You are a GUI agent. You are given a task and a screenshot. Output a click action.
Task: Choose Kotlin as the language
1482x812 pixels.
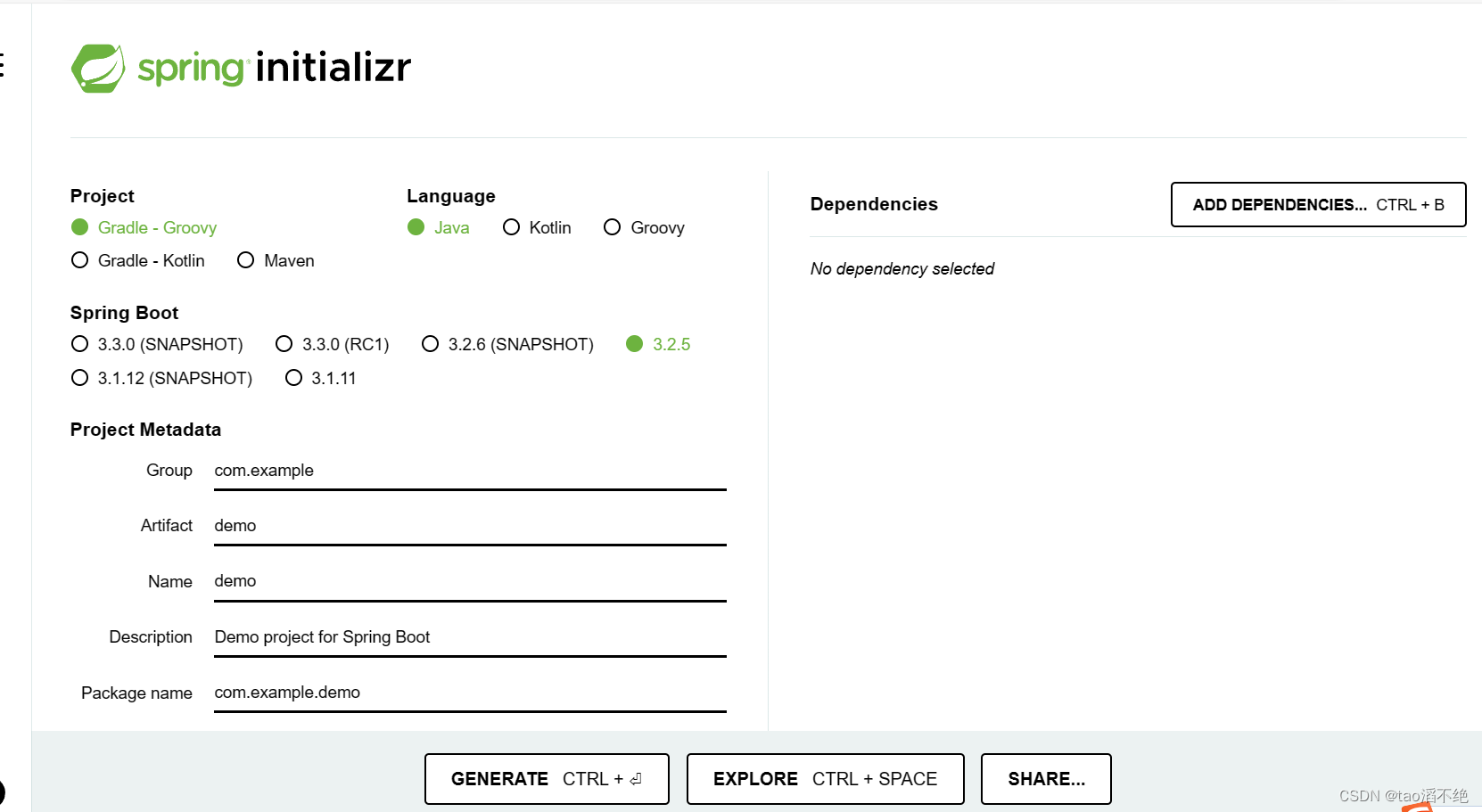pos(537,227)
